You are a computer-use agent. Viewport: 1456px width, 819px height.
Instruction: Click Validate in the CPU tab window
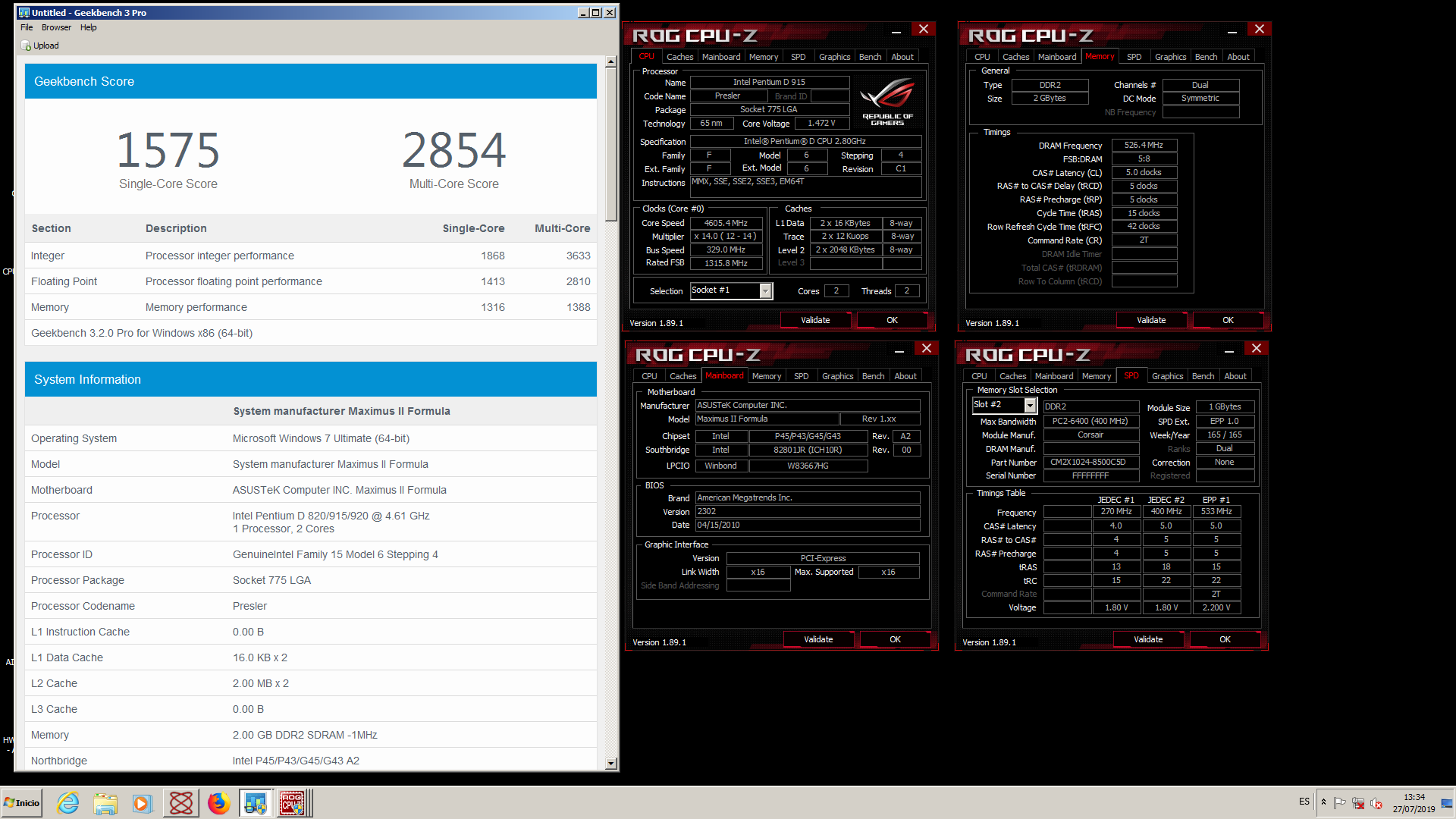[x=815, y=320]
